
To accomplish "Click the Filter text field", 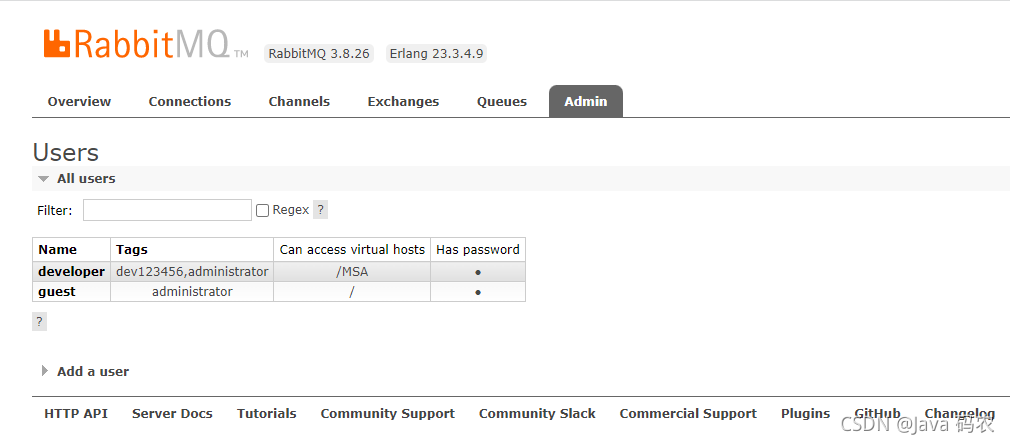I will 167,210.
